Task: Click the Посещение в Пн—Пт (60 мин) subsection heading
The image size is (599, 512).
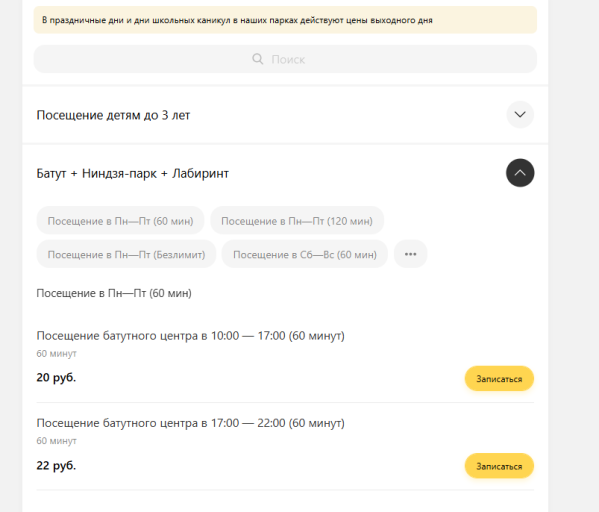Action: 114,293
